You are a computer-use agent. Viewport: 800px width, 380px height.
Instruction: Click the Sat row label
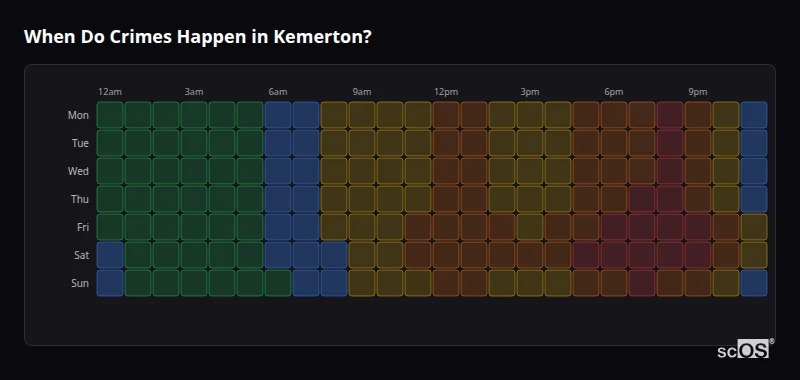(81, 255)
